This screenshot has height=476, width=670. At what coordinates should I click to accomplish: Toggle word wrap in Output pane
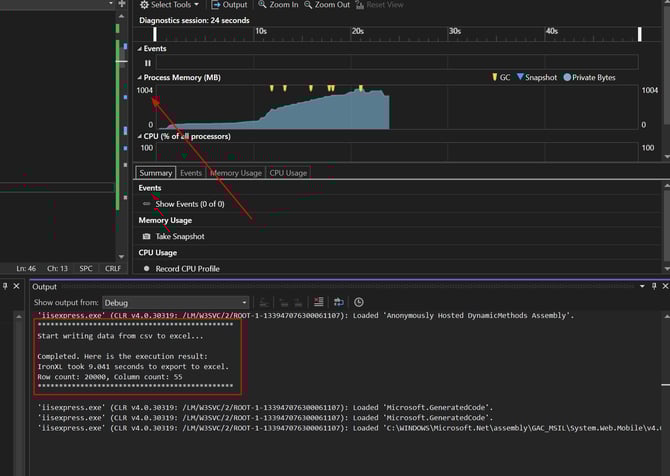338,302
